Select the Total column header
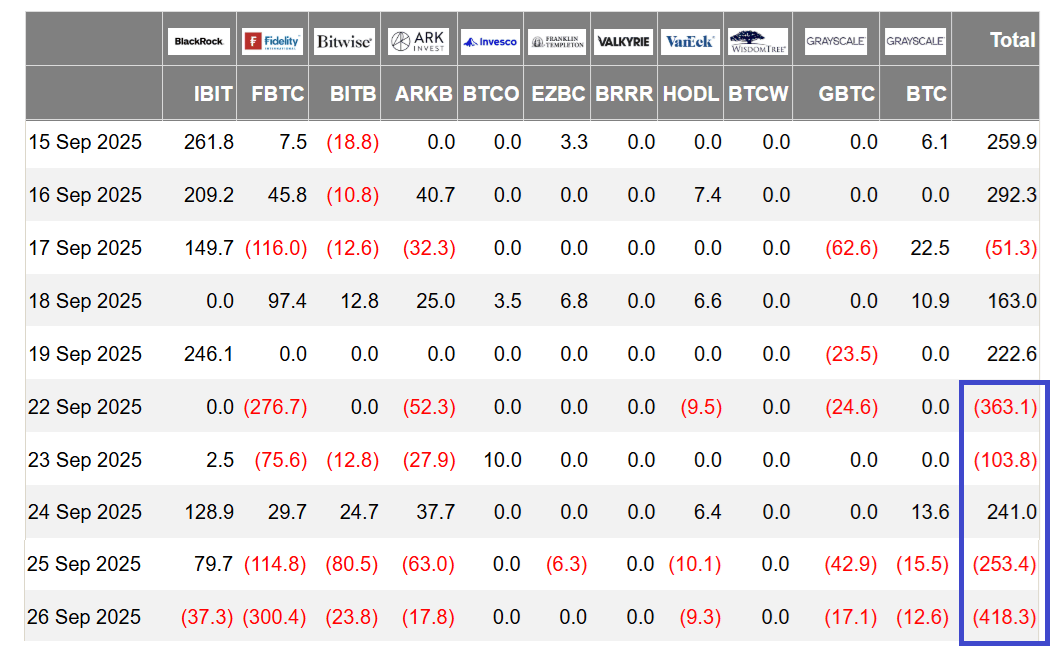 coord(1012,40)
